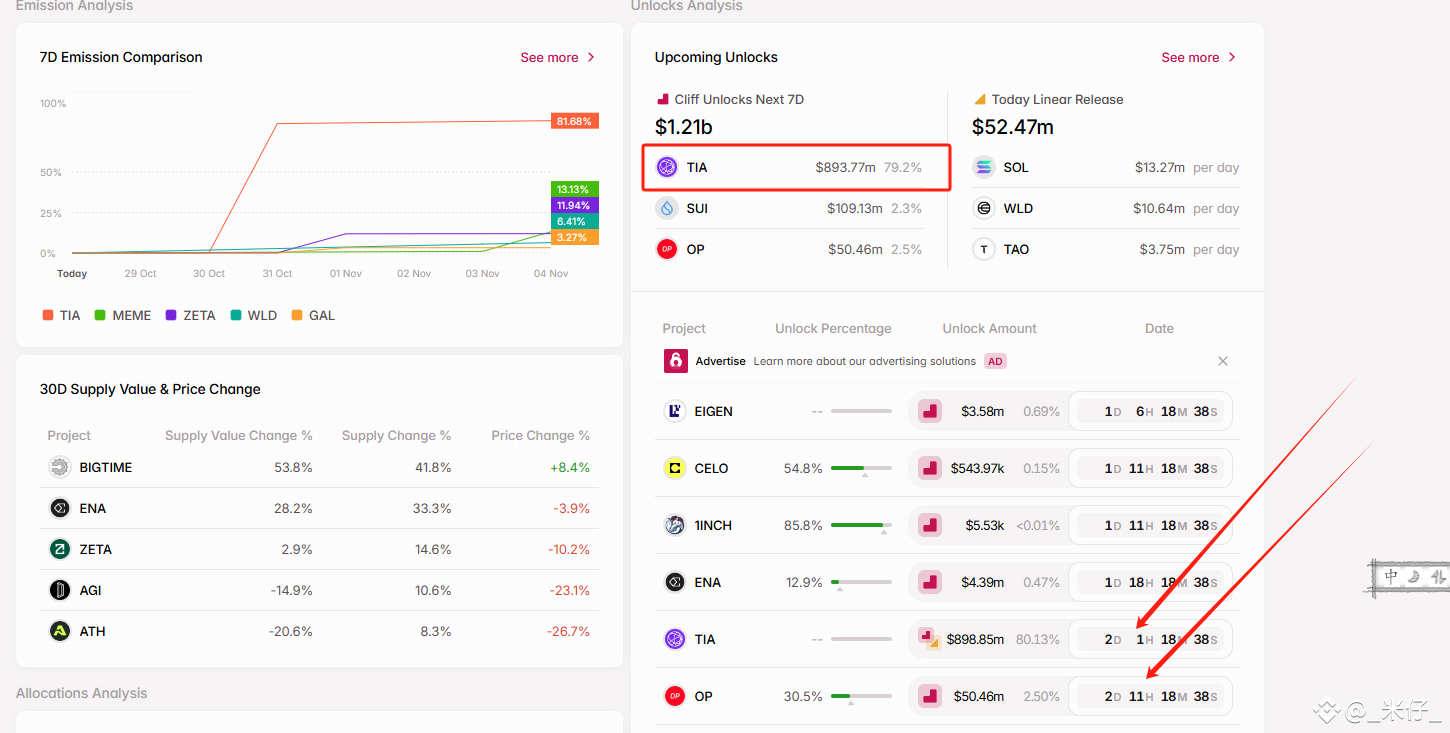Click TIA $893.77m unlock value
1450x733 pixels.
point(846,167)
